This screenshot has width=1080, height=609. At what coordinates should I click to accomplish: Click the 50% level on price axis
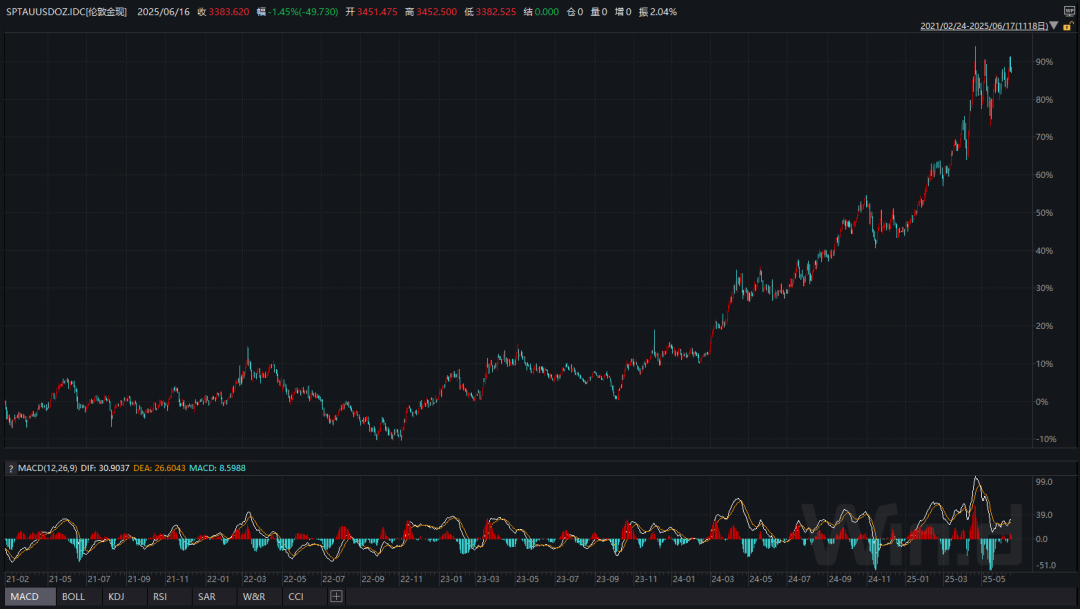coord(1045,213)
